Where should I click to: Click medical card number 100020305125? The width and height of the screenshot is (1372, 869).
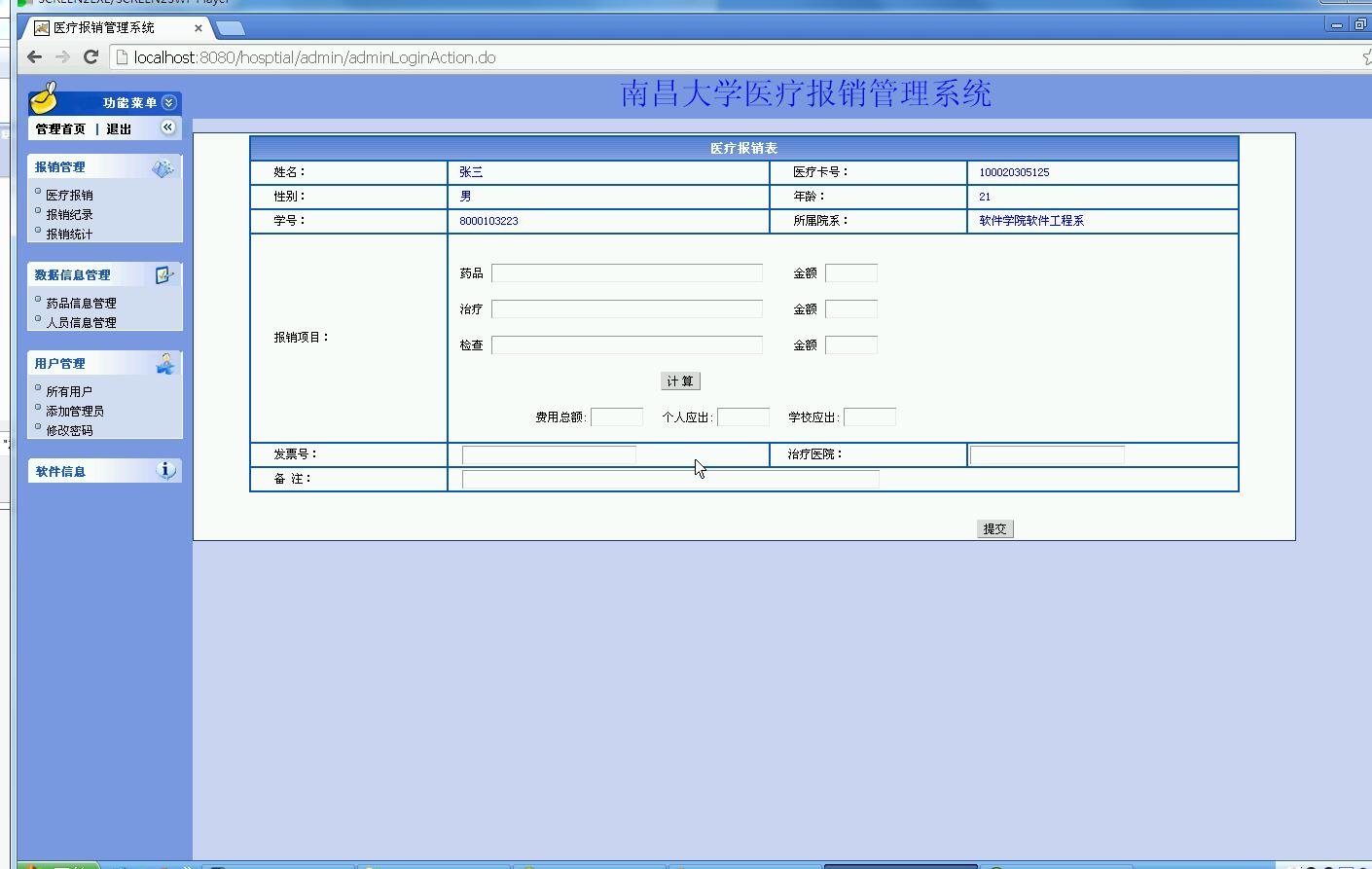pos(1014,172)
